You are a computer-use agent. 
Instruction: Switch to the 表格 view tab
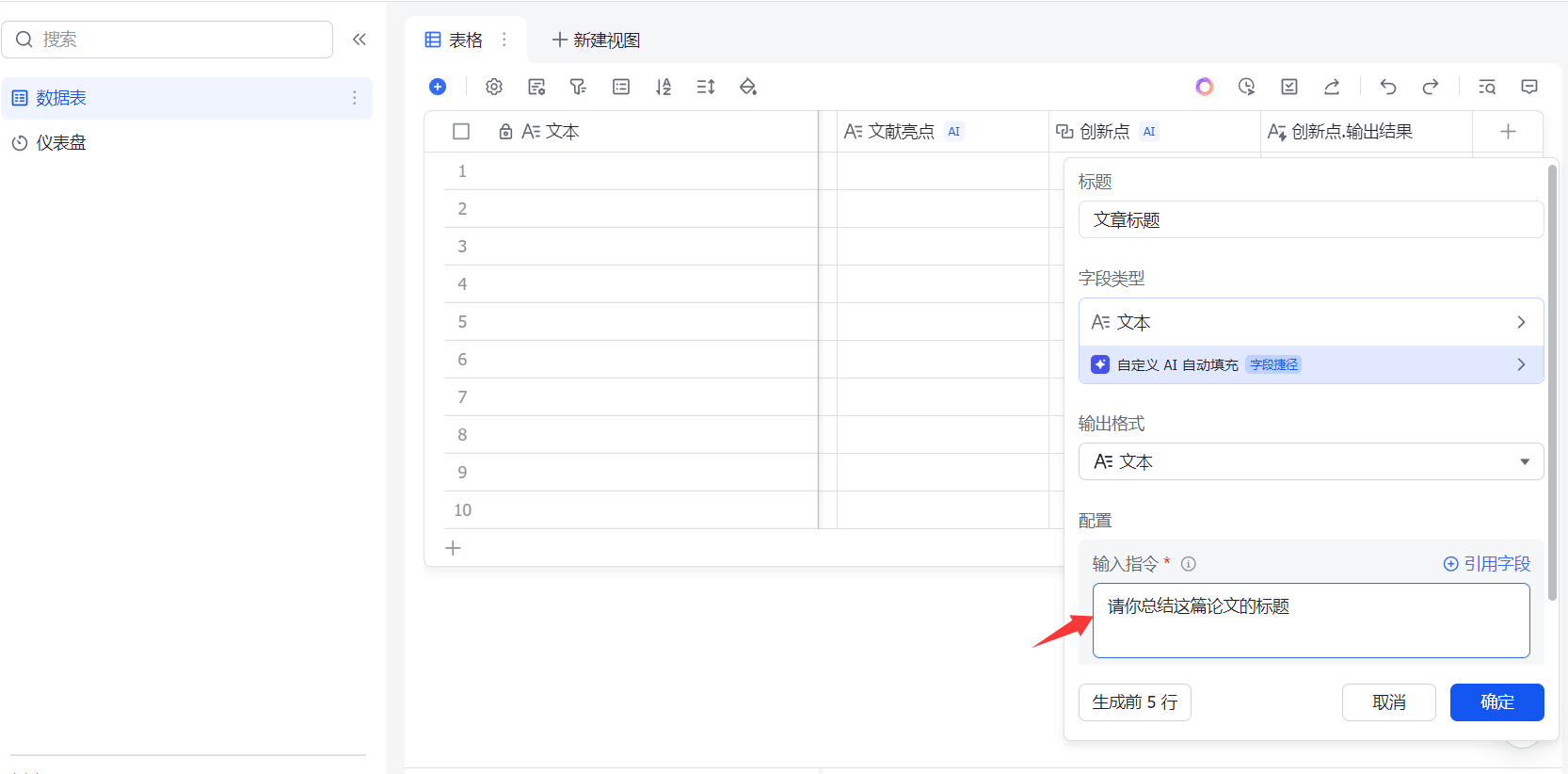[456, 40]
